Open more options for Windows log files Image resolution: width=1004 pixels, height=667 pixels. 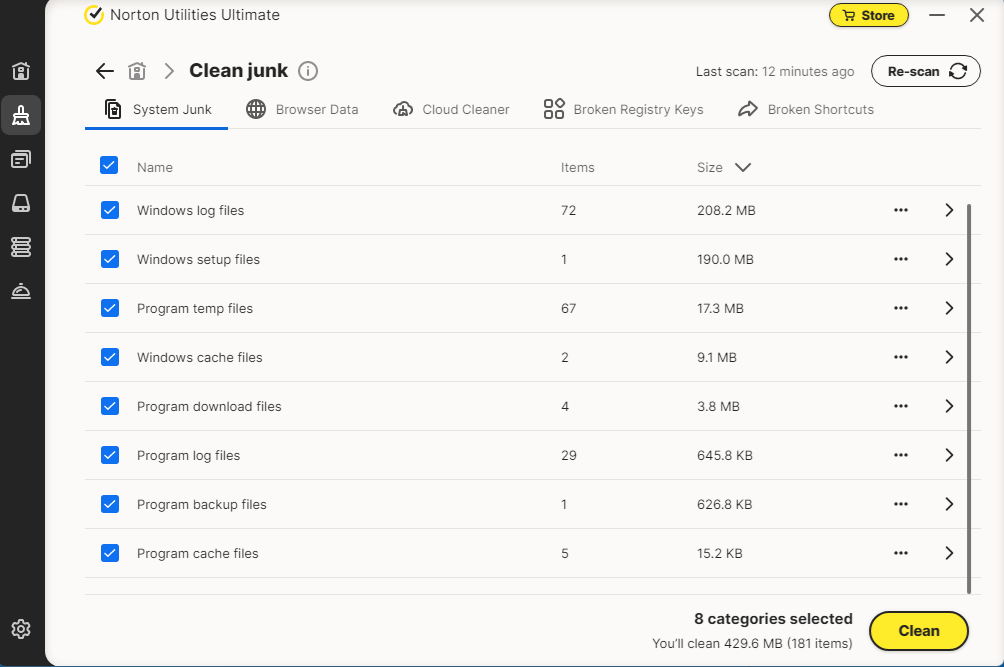(x=900, y=210)
